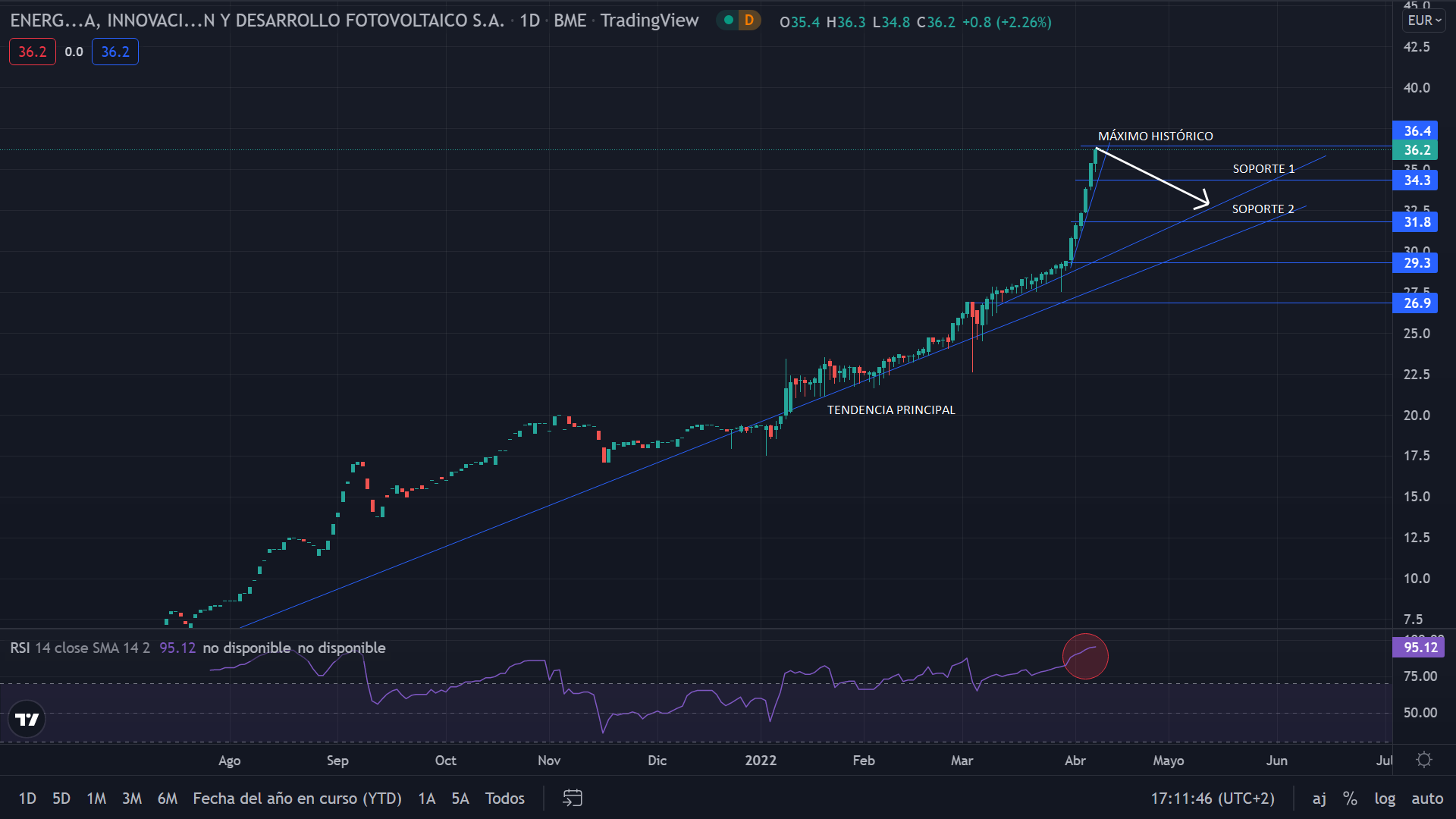Click the red 36.2 sell button
Viewport: 1456px width, 819px height.
click(x=33, y=52)
